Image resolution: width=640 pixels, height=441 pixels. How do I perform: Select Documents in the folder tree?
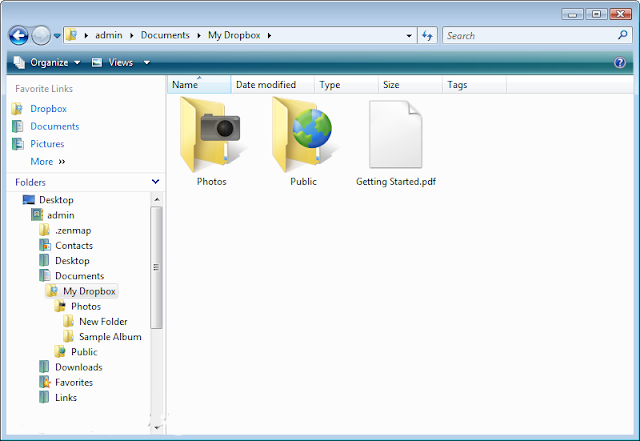tap(80, 276)
